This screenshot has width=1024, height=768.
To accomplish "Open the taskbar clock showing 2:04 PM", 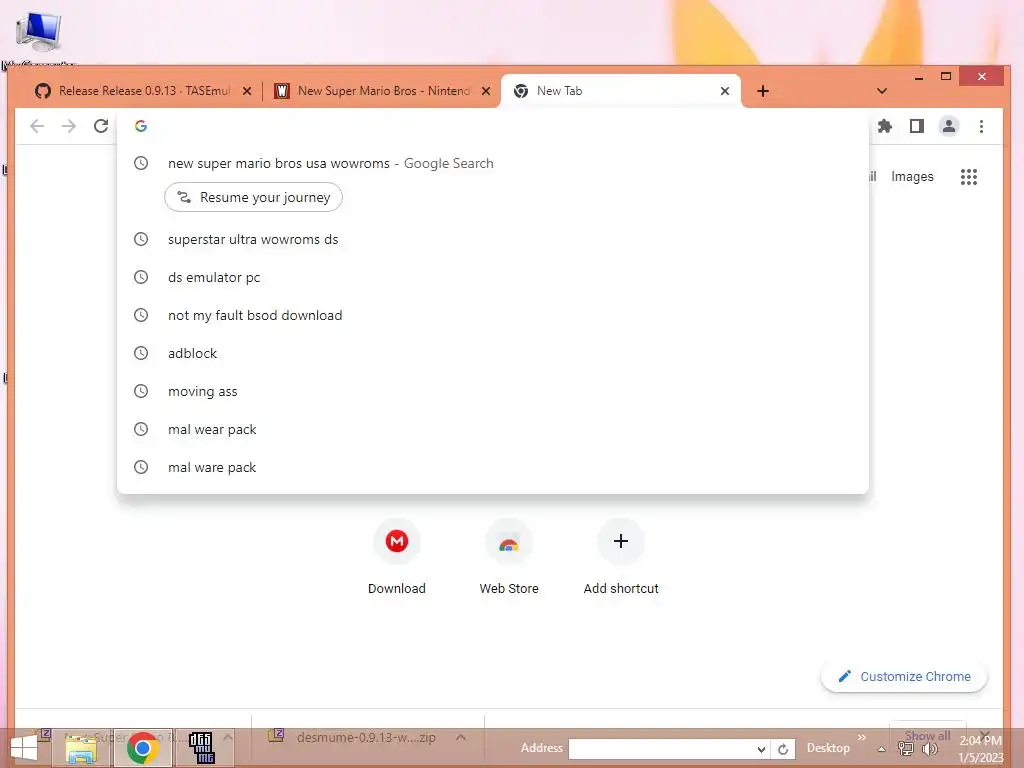I will point(980,749).
